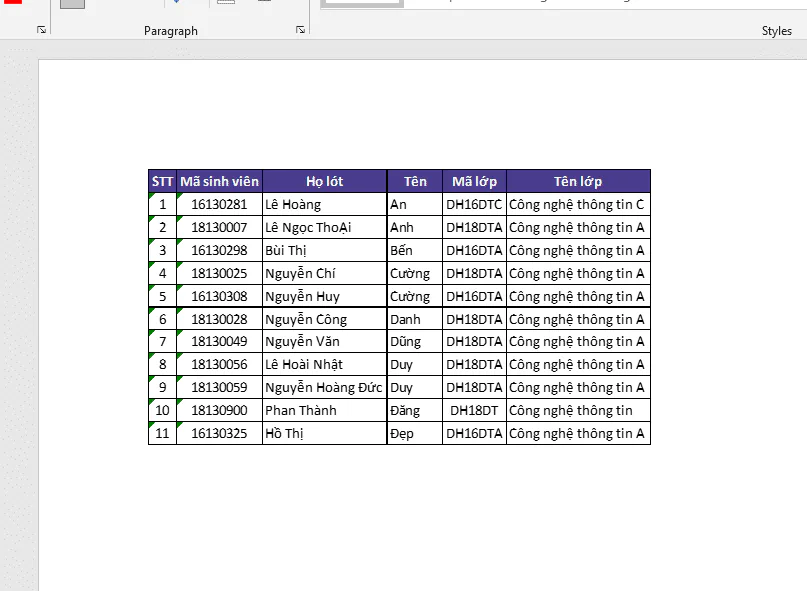Open the Font dialog launcher left of Paragraph
The image size is (807, 591).
click(x=41, y=30)
